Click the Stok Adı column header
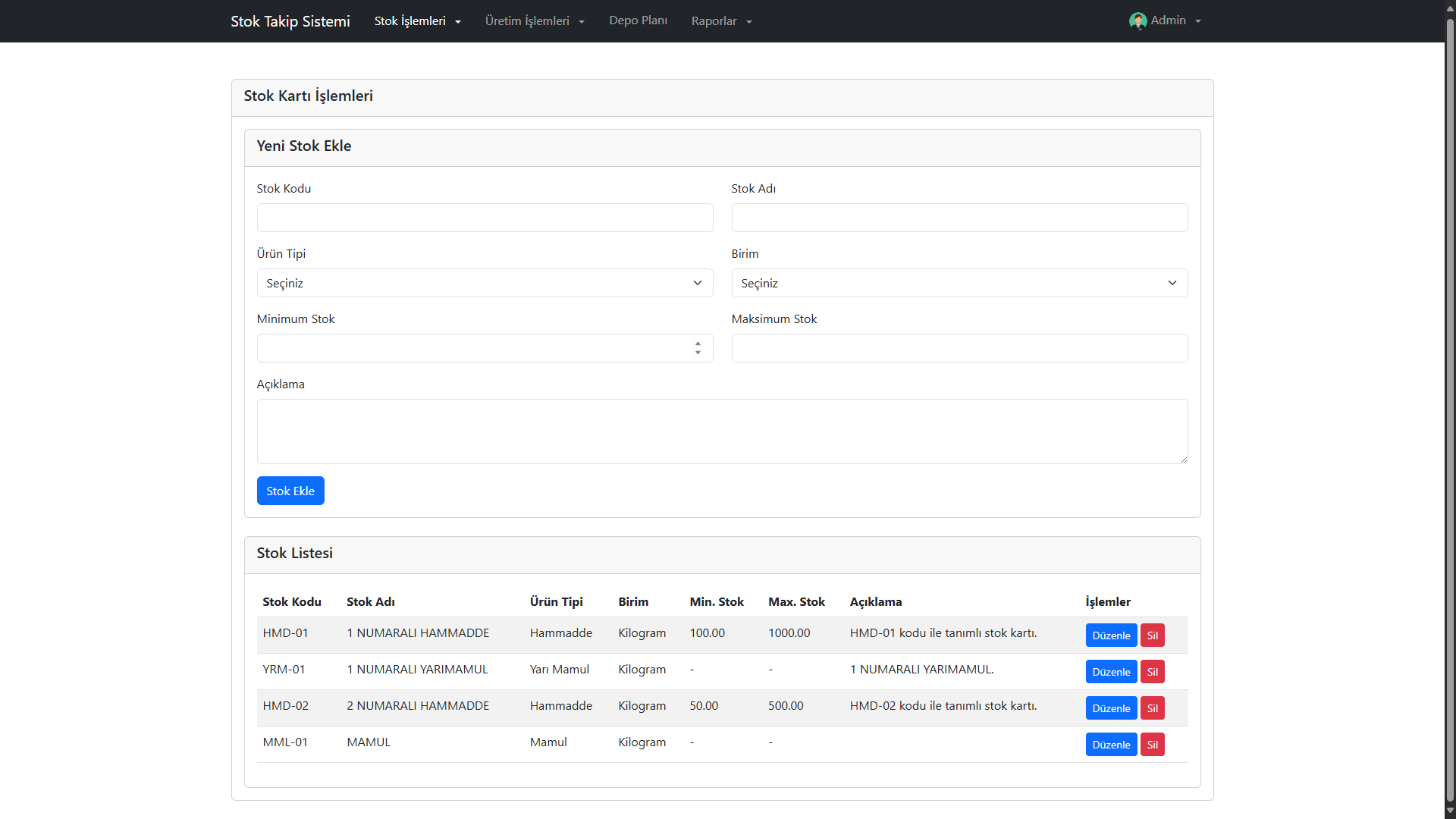 pyautogui.click(x=371, y=601)
